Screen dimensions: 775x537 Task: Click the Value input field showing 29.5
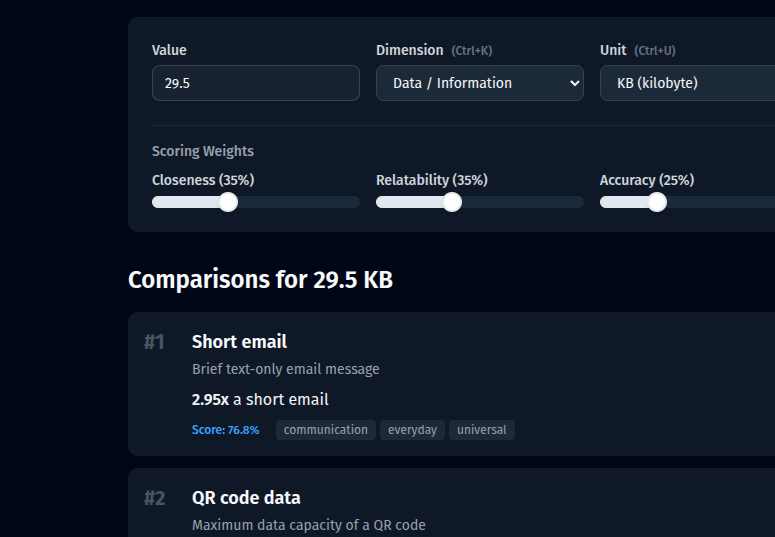(255, 83)
